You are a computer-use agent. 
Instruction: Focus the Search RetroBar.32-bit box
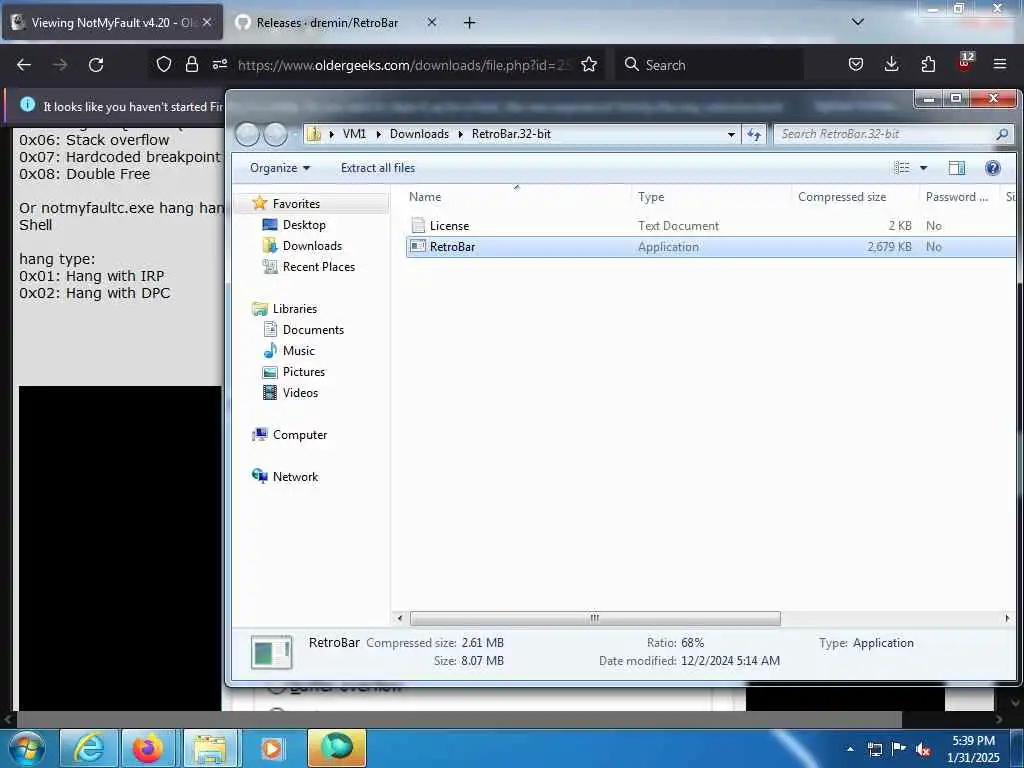pyautogui.click(x=893, y=134)
